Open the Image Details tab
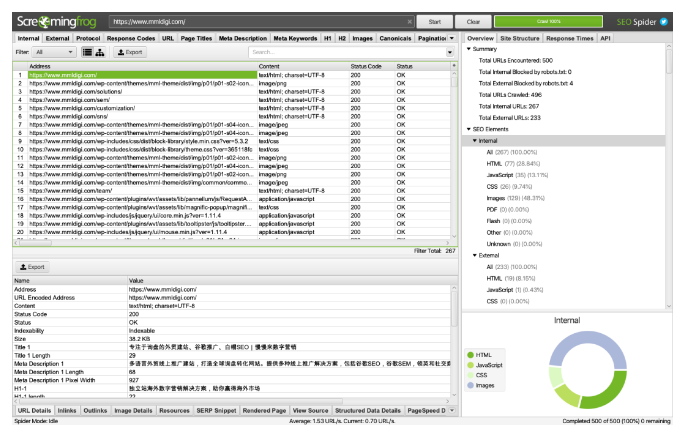Viewport: 684px width, 431px height. [133, 410]
